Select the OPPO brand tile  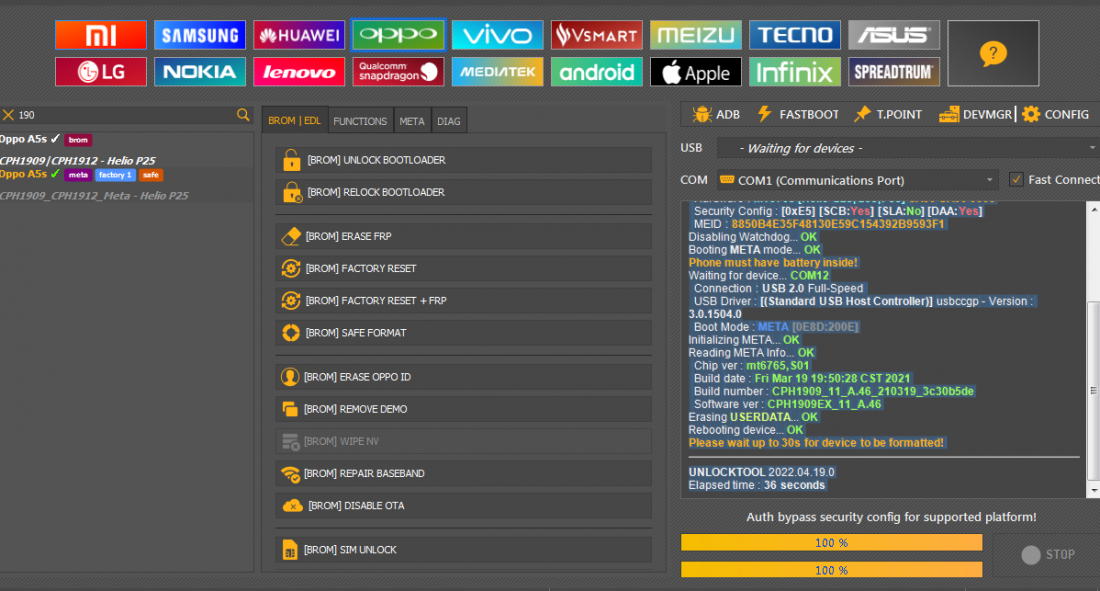point(398,34)
